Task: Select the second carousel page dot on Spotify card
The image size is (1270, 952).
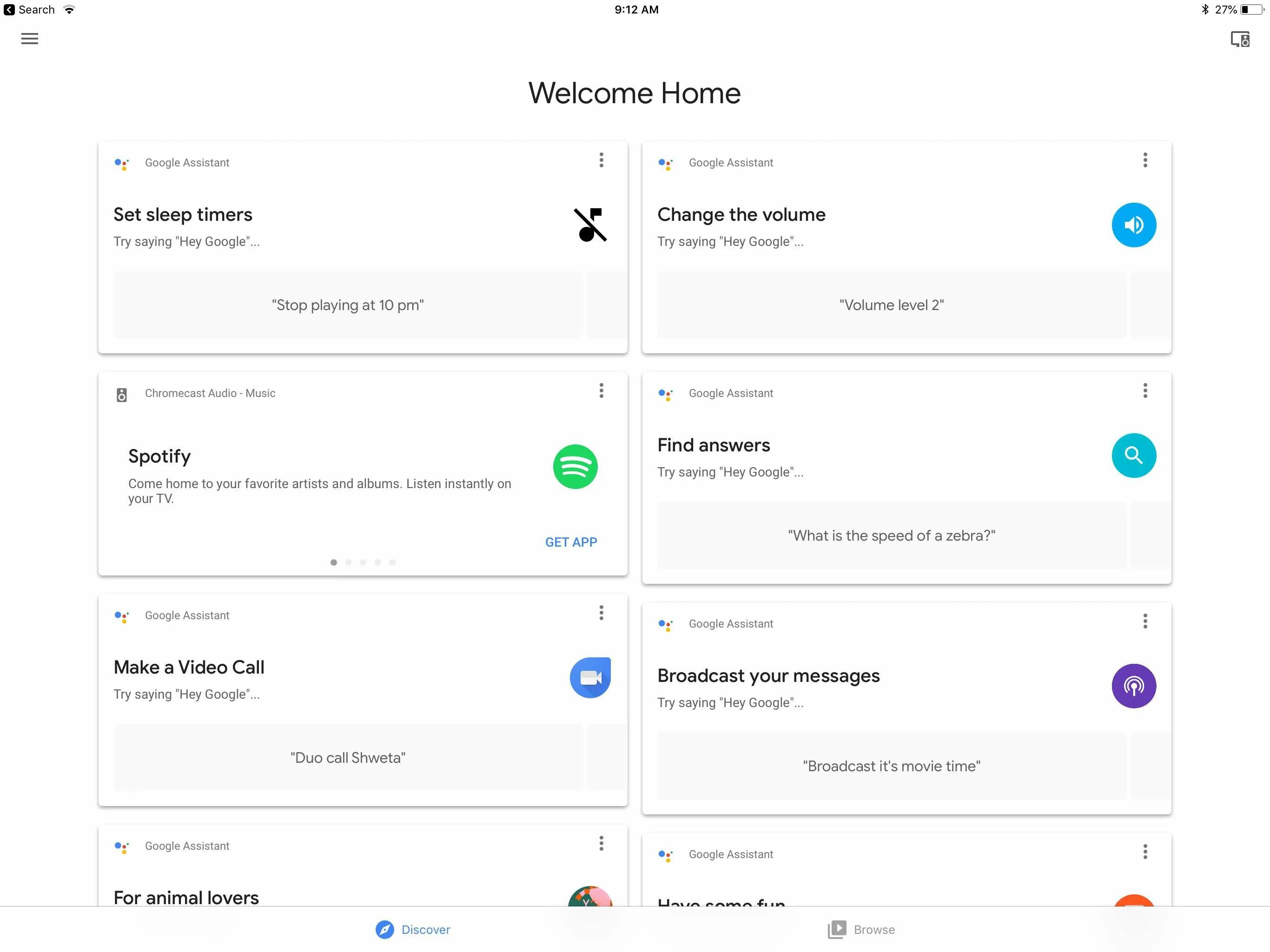Action: (349, 563)
